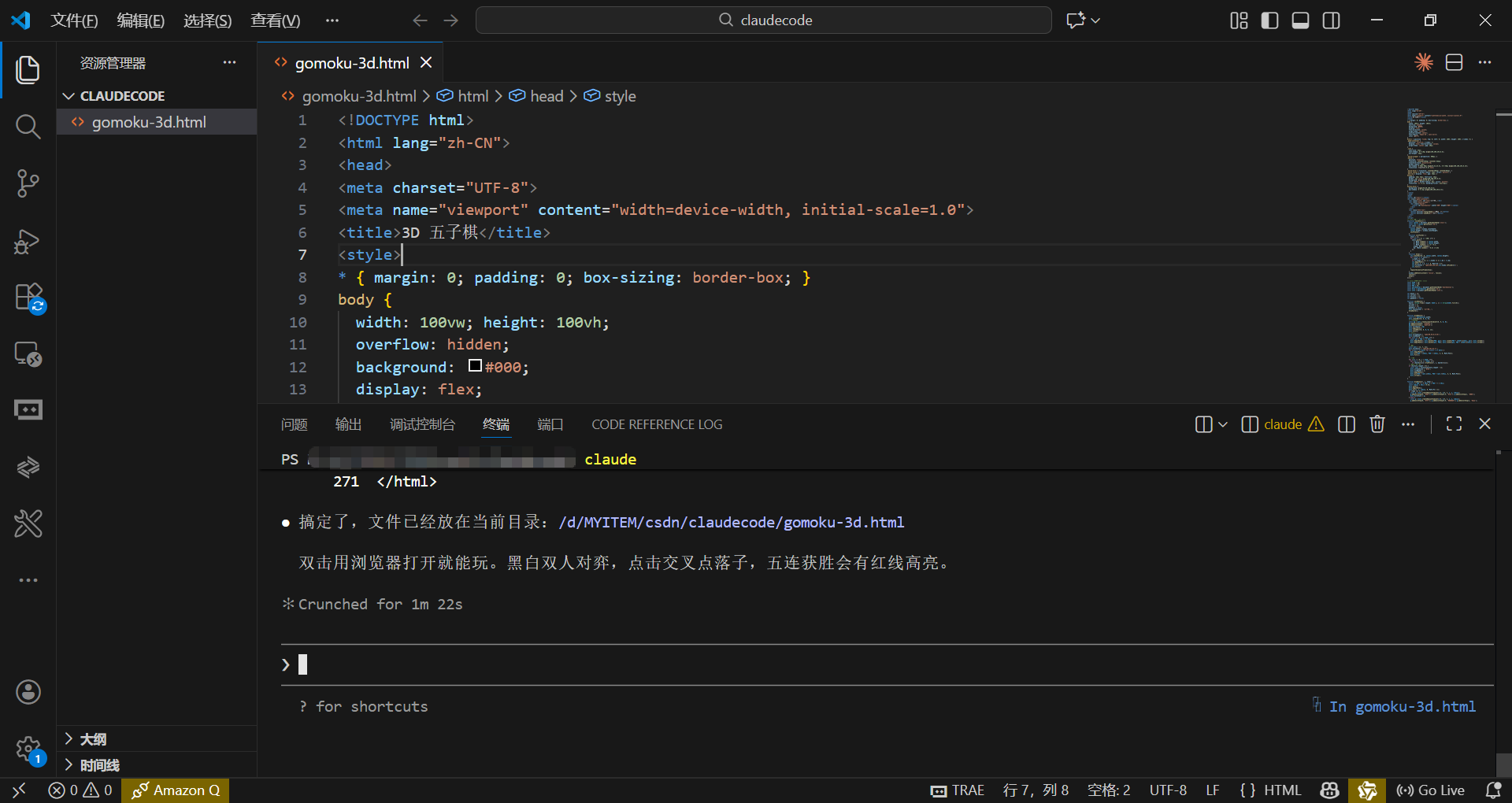The image size is (1512, 803).
Task: Switch to the 输出 panel tab
Action: [349, 424]
